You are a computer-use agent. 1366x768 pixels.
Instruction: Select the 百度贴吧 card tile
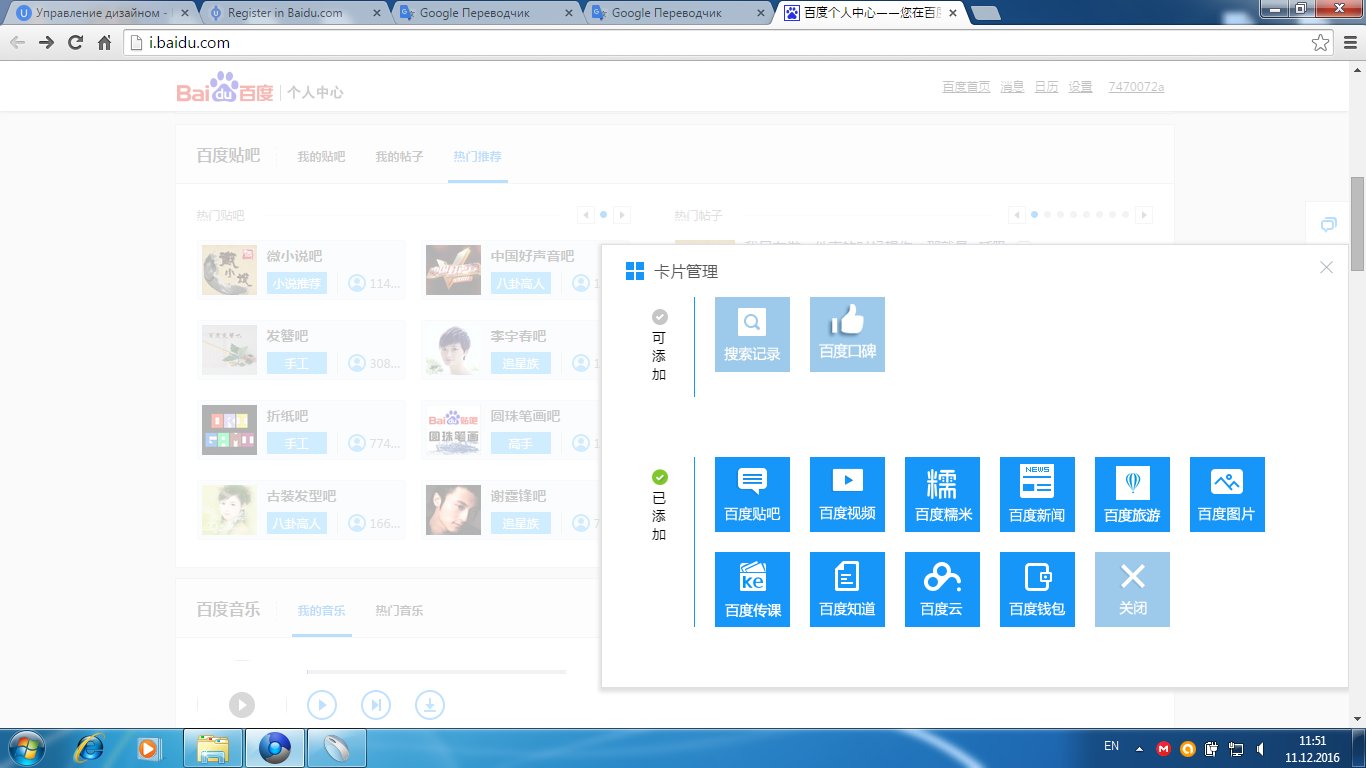(752, 494)
